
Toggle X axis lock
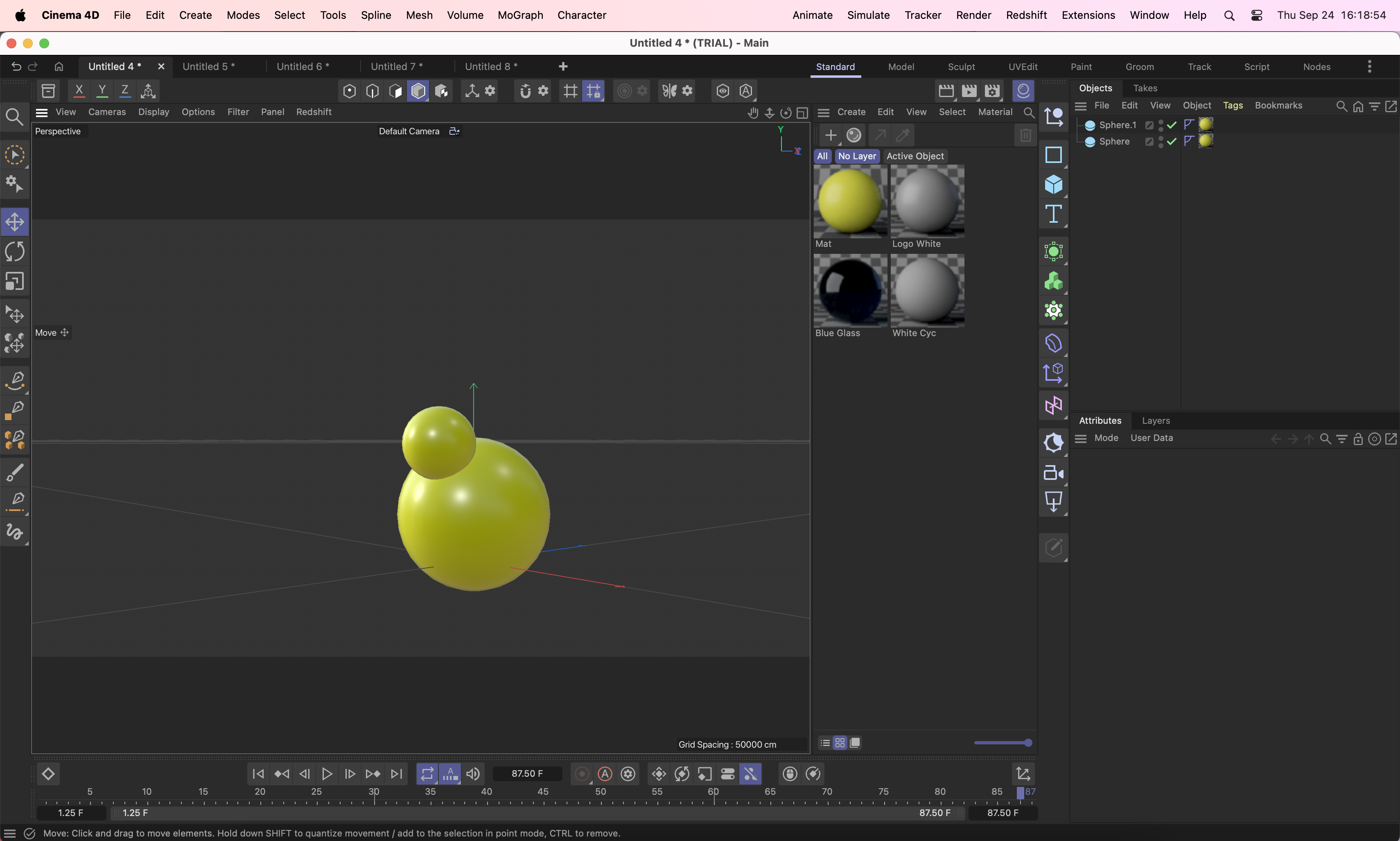79,90
